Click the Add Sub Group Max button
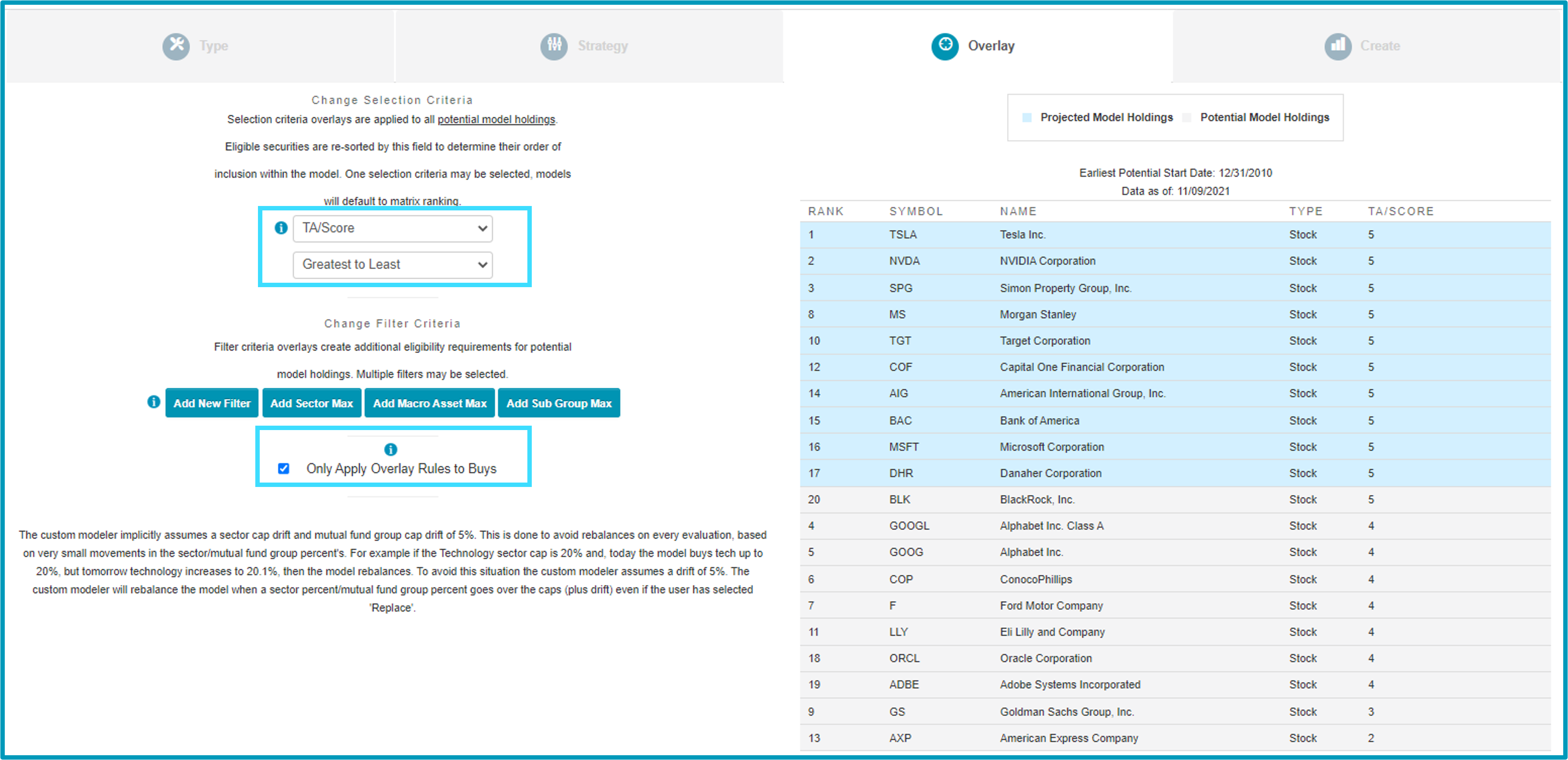 tap(559, 403)
